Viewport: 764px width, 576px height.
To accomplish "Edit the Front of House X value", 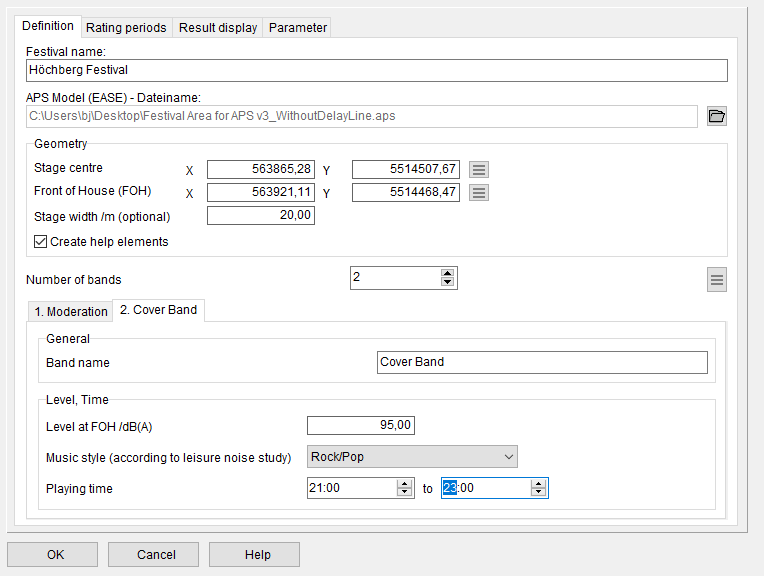I will pyautogui.click(x=261, y=192).
